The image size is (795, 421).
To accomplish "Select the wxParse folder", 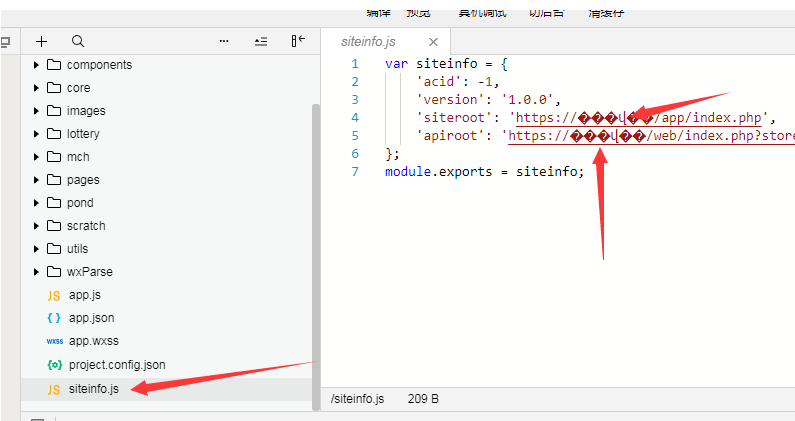I will (x=87, y=272).
